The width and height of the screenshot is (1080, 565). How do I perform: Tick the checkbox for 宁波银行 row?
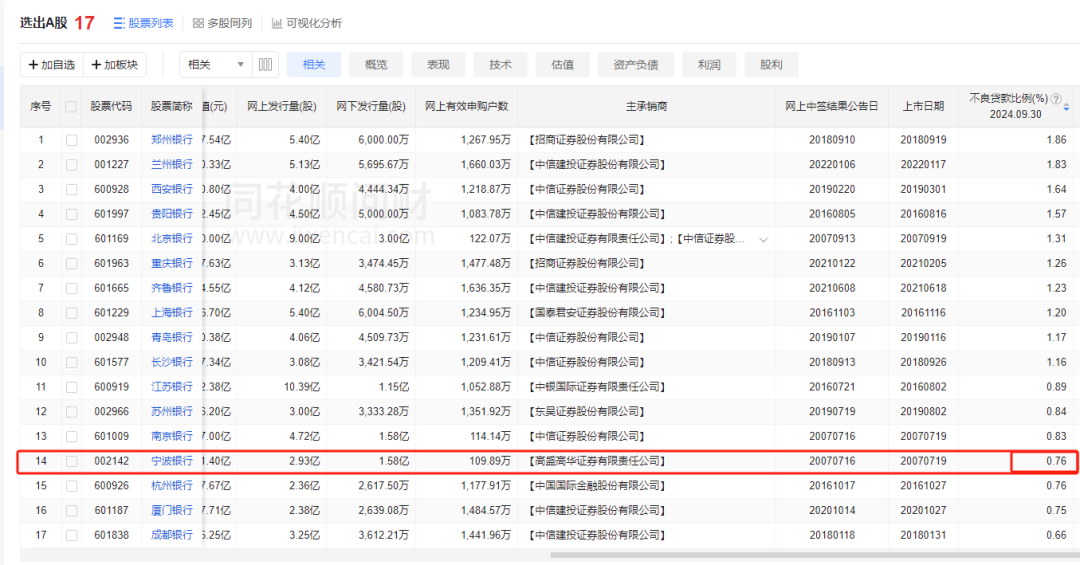71,461
